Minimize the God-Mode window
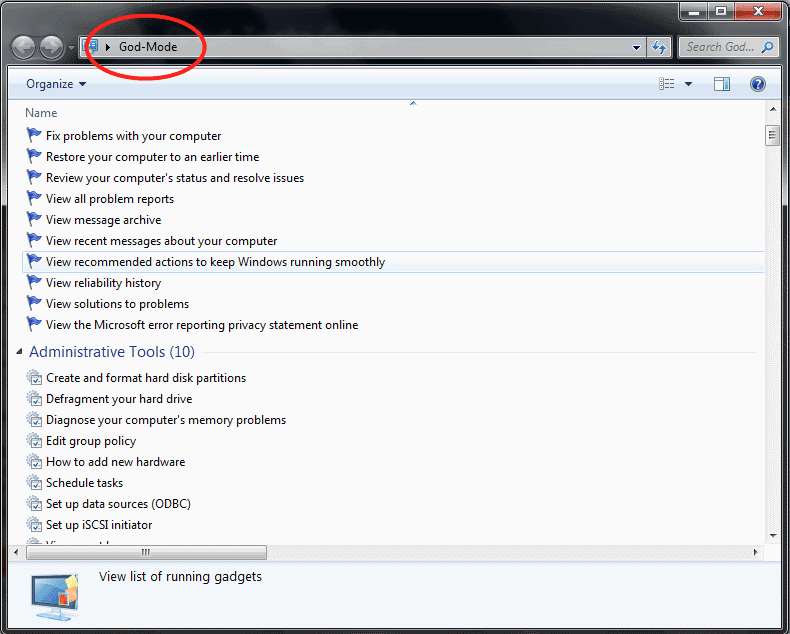The image size is (790, 634). click(x=694, y=12)
